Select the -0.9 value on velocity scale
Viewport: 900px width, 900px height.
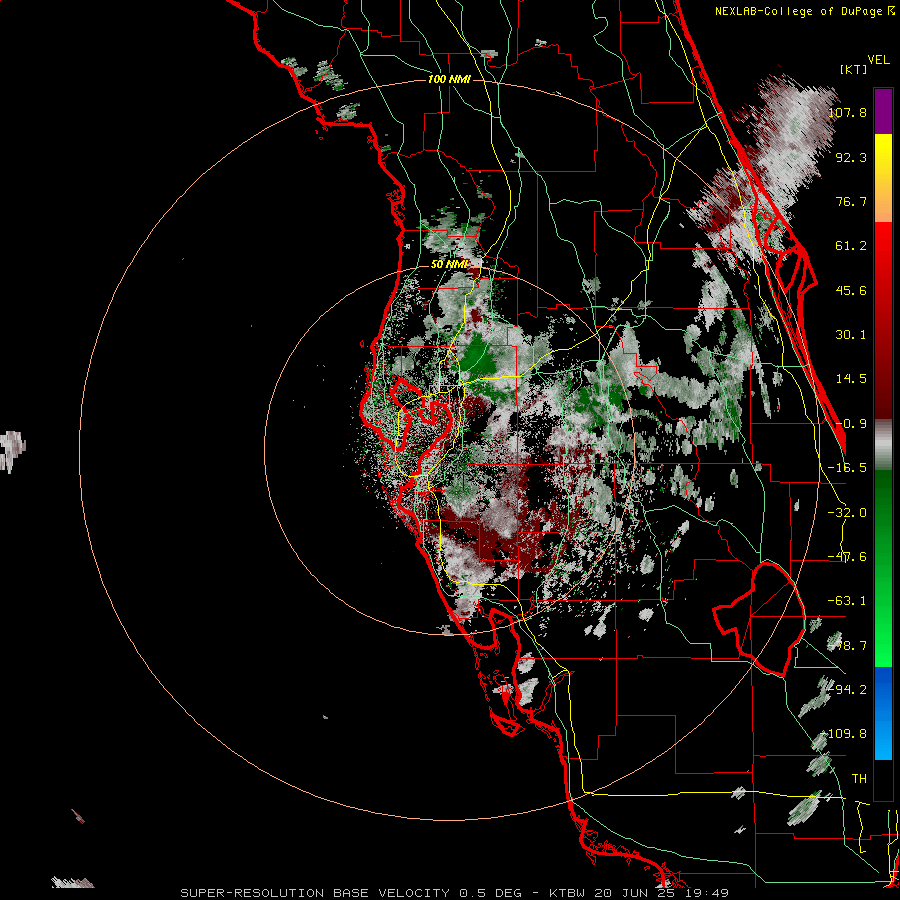pos(851,424)
